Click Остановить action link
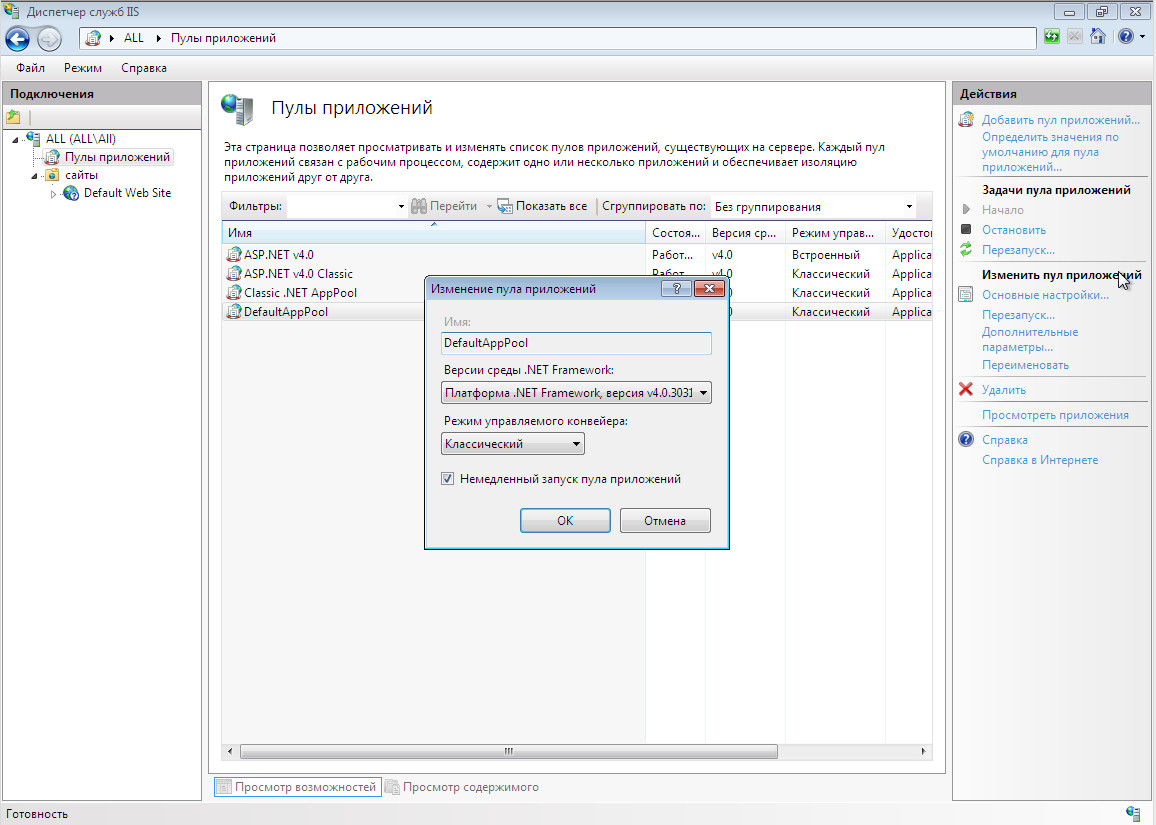The width and height of the screenshot is (1156, 825). 1014,230
